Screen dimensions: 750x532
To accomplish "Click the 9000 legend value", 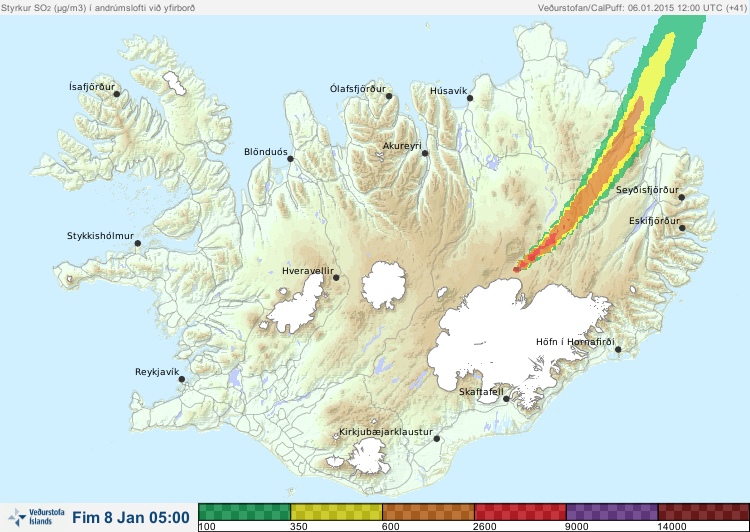I will click(578, 527).
